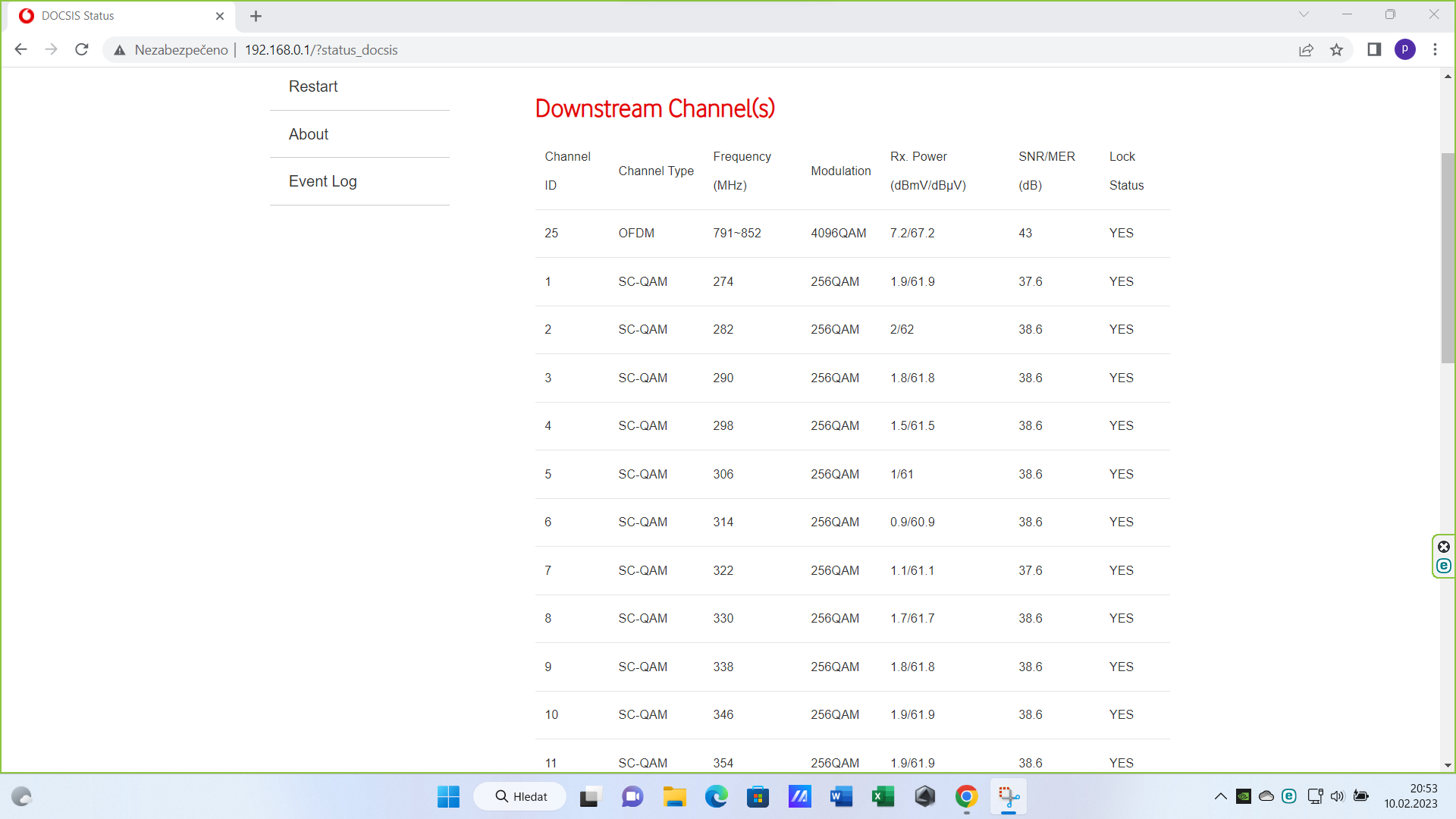The image size is (1456, 819).
Task: Open the Event Log page
Action: tap(322, 181)
